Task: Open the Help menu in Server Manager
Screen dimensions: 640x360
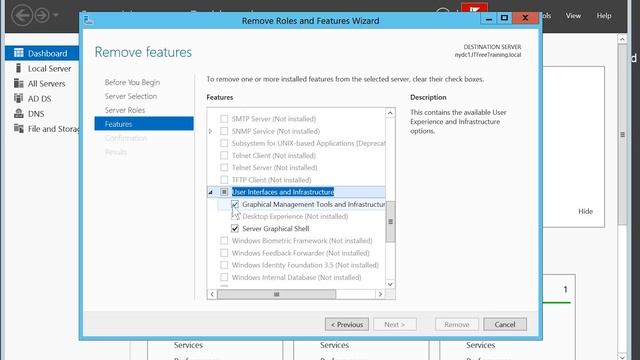Action: click(604, 16)
